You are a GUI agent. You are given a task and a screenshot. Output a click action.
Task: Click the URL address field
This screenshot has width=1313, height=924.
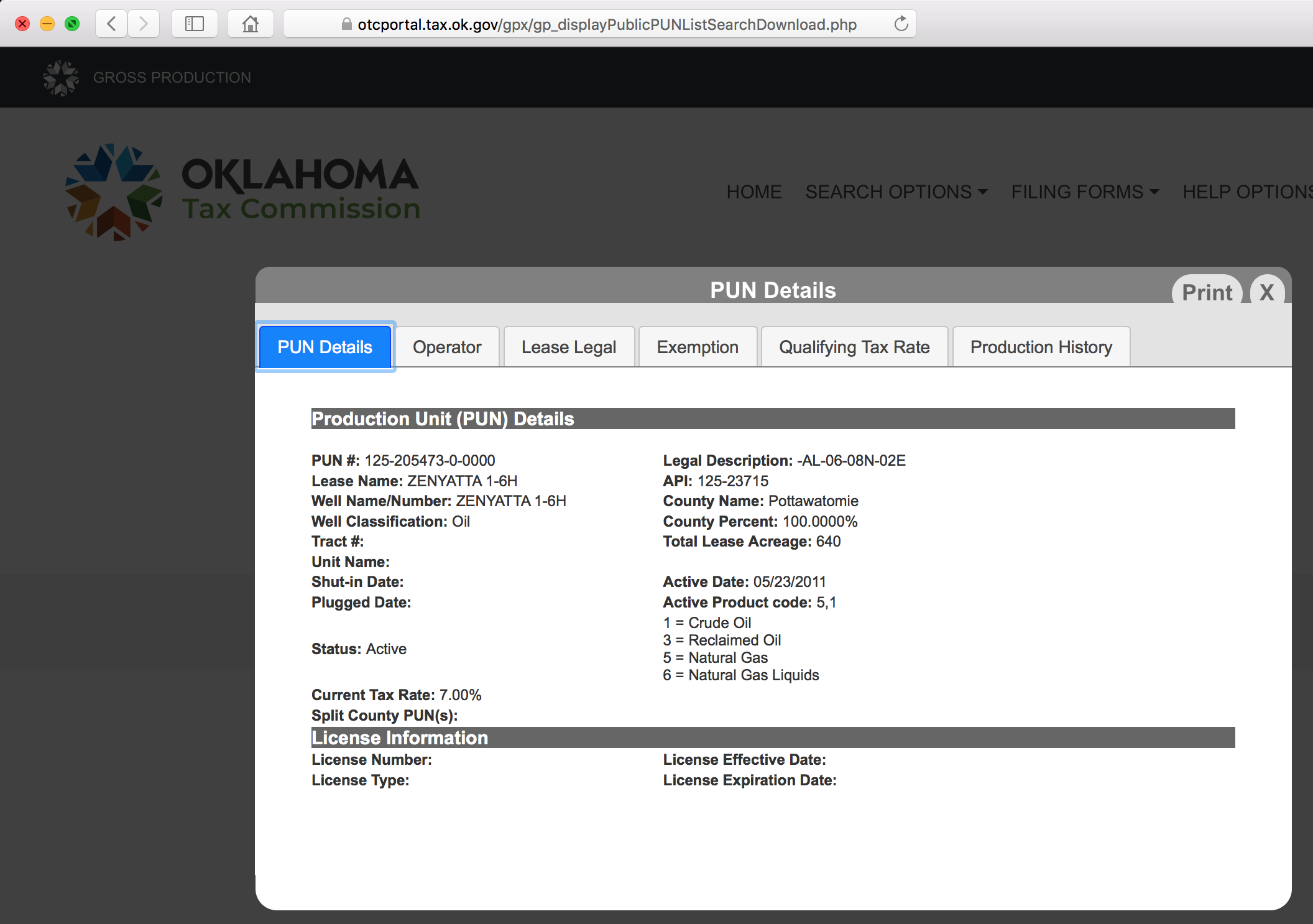point(600,24)
